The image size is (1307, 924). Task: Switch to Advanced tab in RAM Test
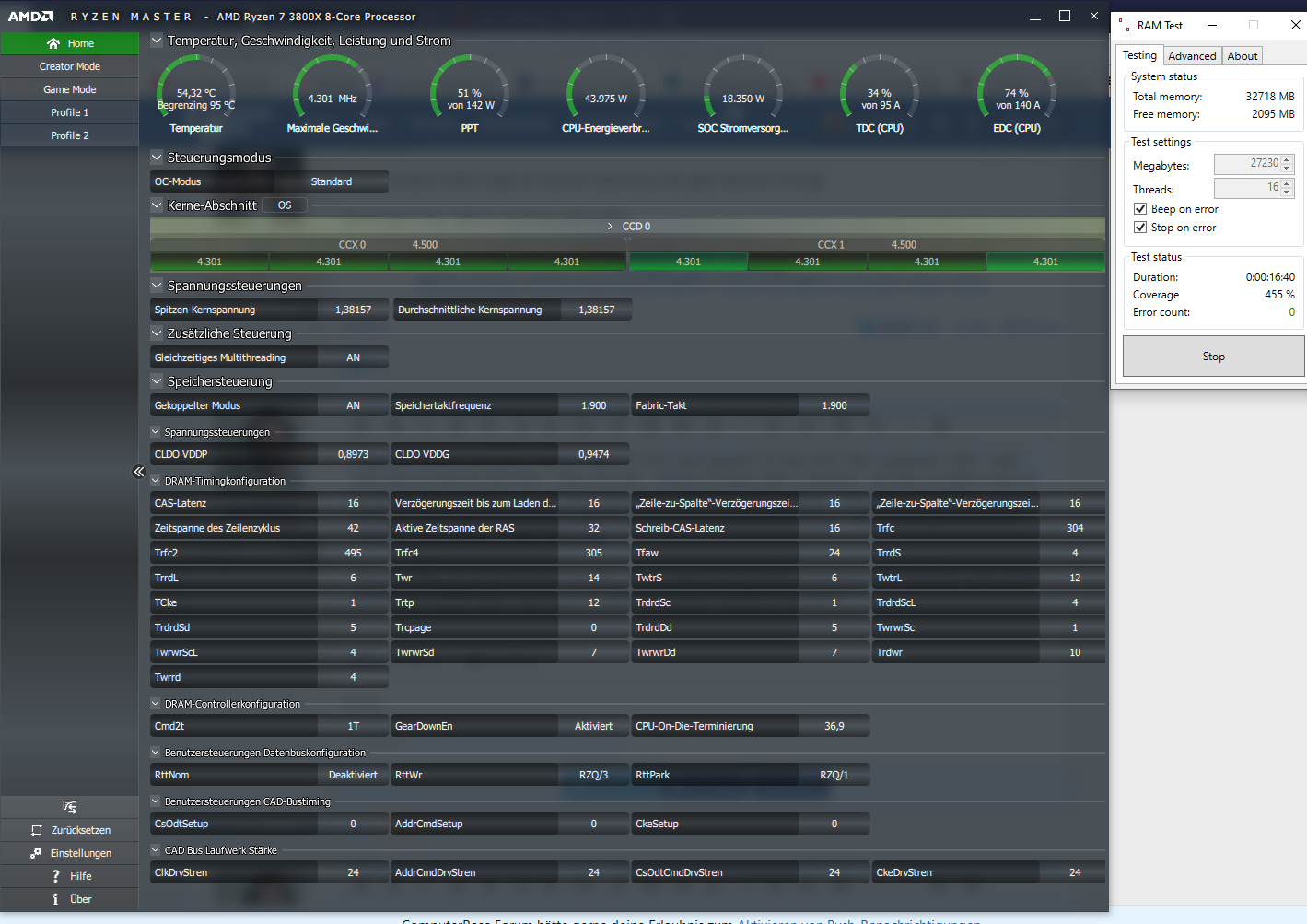(1192, 56)
